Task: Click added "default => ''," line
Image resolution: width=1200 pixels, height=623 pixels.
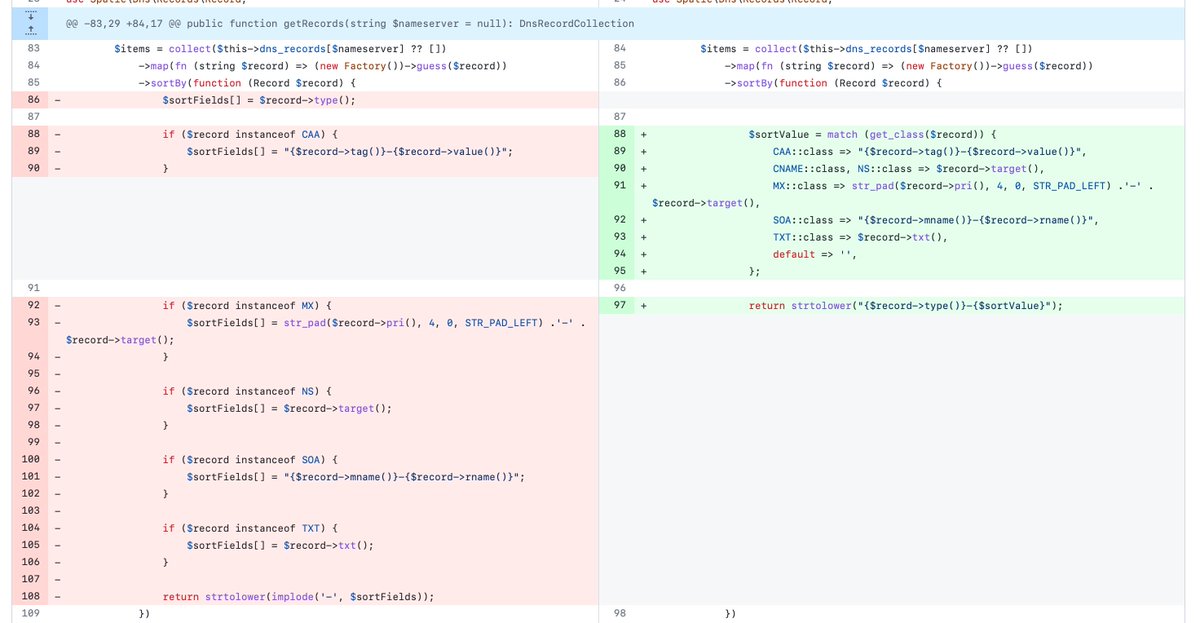Action: pyautogui.click(x=815, y=254)
